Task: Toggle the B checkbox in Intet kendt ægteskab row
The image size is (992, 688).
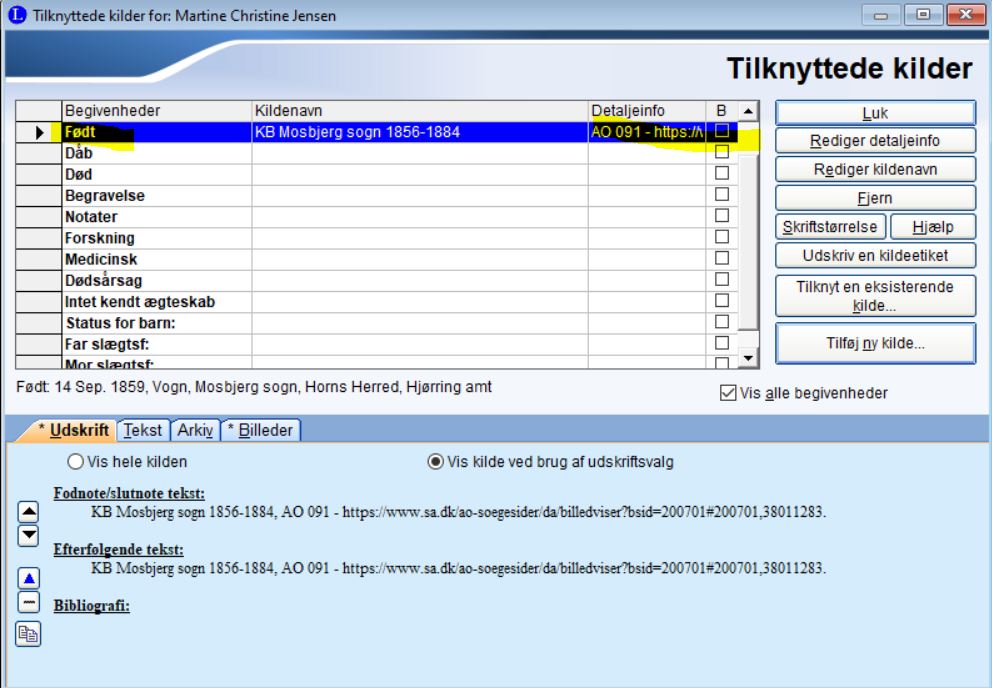Action: 722,300
